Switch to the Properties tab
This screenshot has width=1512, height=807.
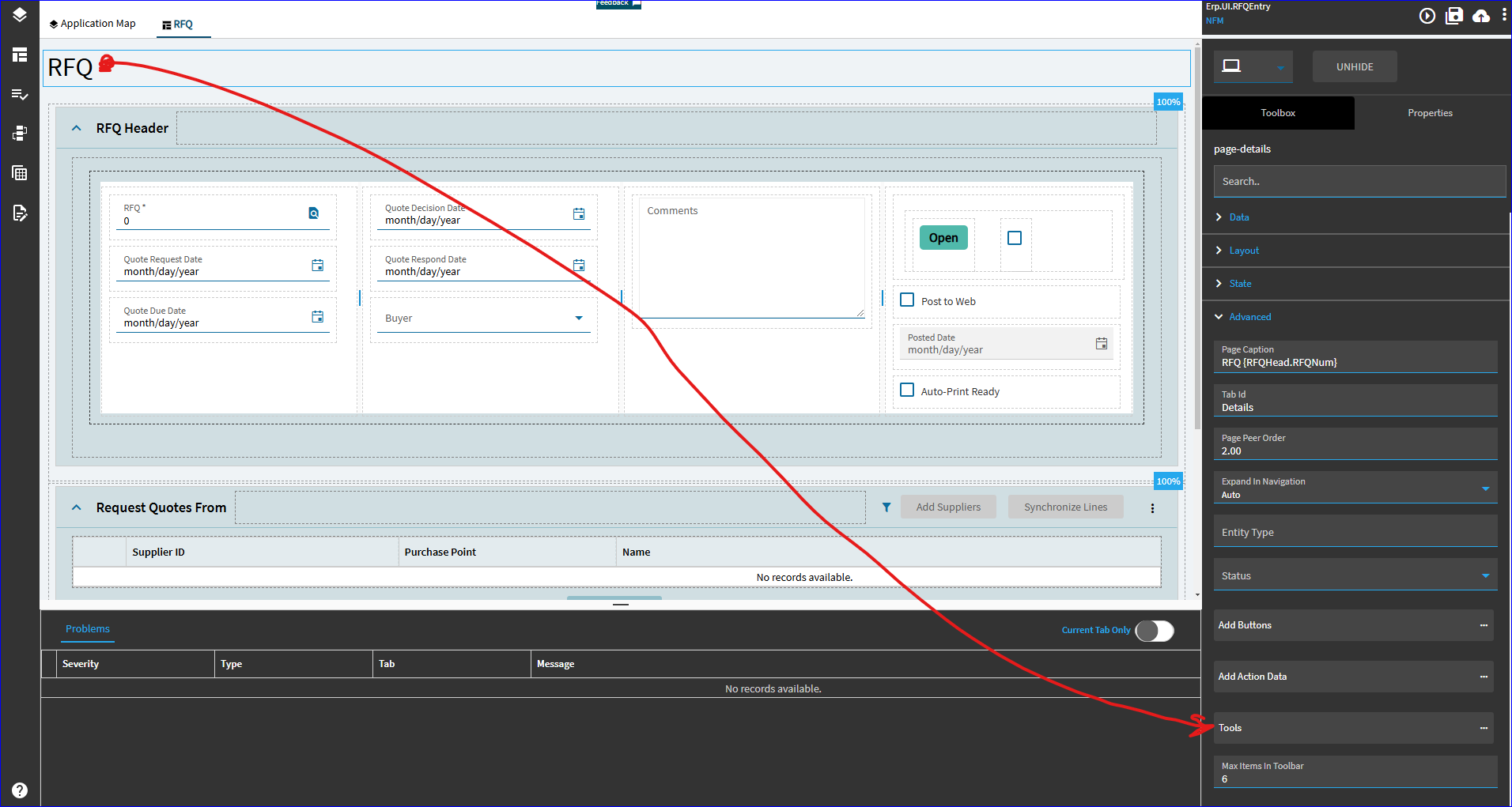(x=1430, y=113)
